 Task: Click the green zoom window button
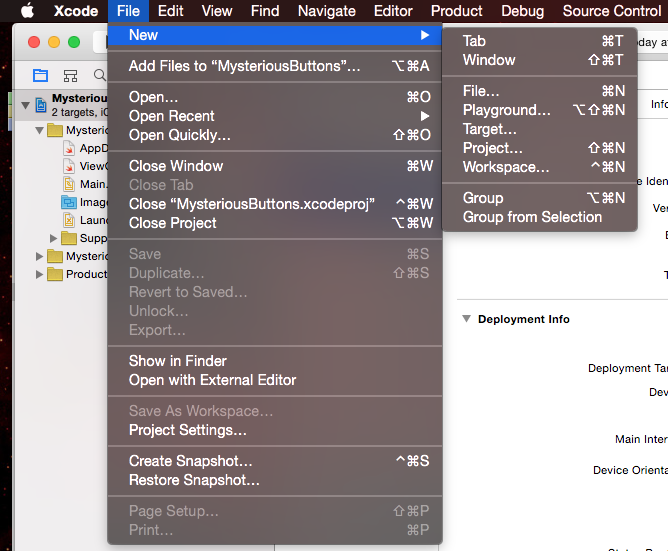[74, 42]
